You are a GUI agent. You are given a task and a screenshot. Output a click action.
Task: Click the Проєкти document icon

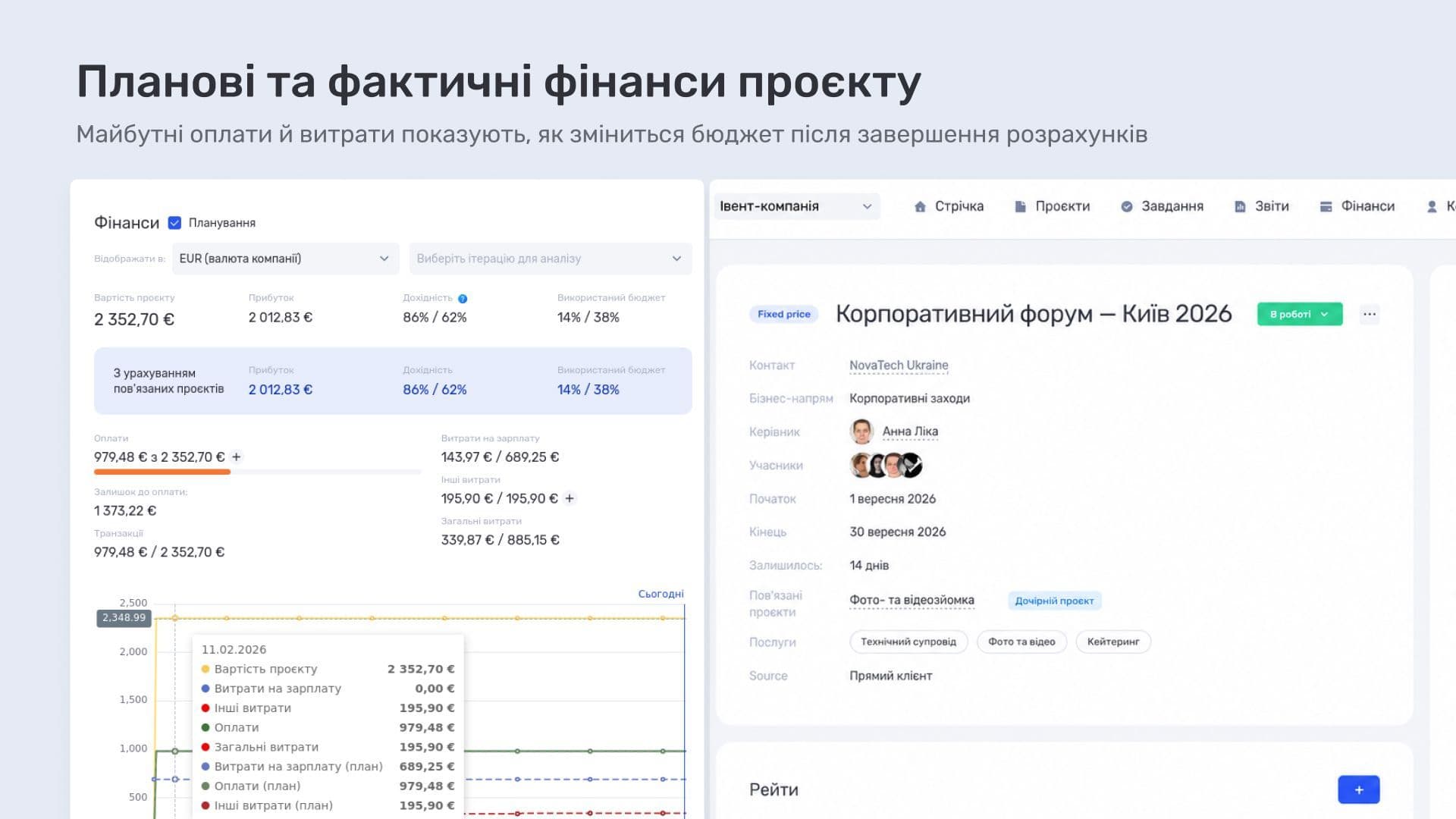(x=1020, y=206)
